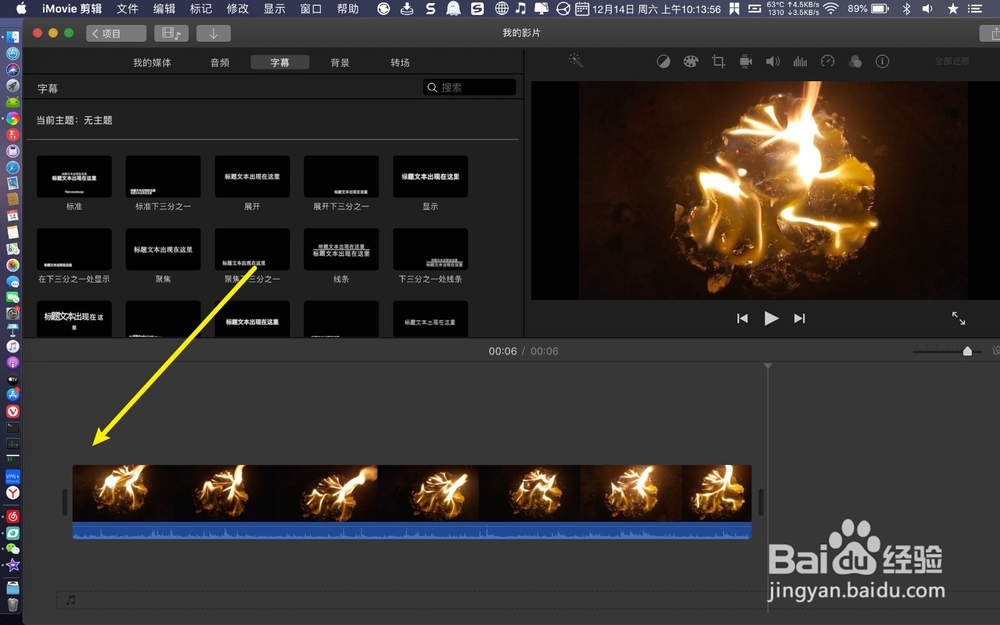The height and width of the screenshot is (625, 1000).
Task: Open Launchpad rocket from the Dock
Action: [x=13, y=86]
